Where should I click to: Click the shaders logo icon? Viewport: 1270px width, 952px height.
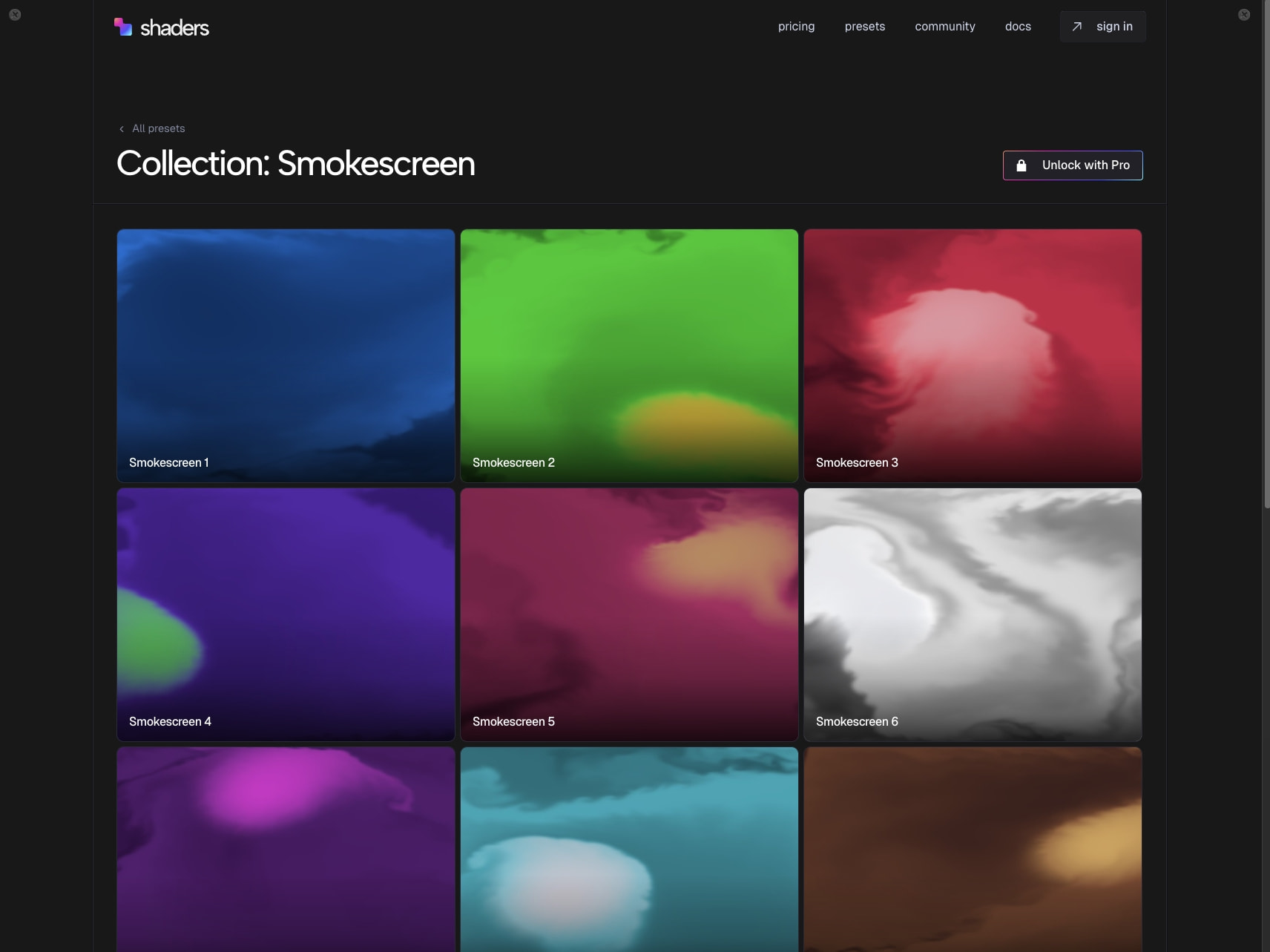pyautogui.click(x=123, y=27)
